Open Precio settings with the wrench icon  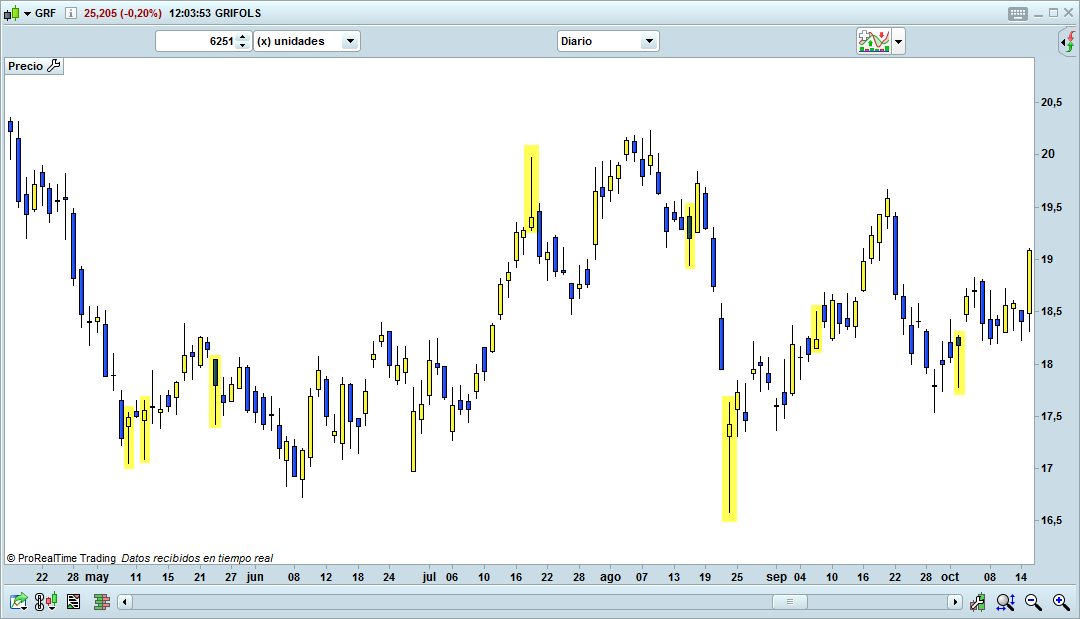coord(53,65)
